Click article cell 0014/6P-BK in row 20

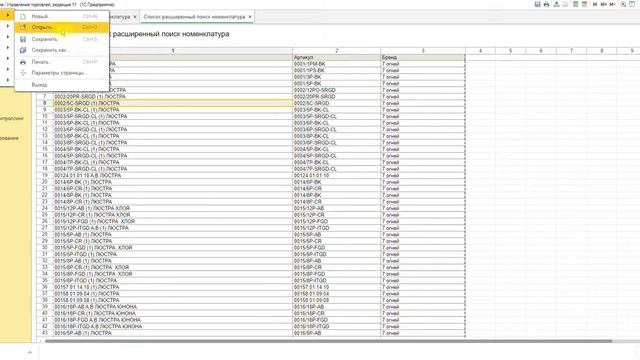pyautogui.click(x=336, y=182)
